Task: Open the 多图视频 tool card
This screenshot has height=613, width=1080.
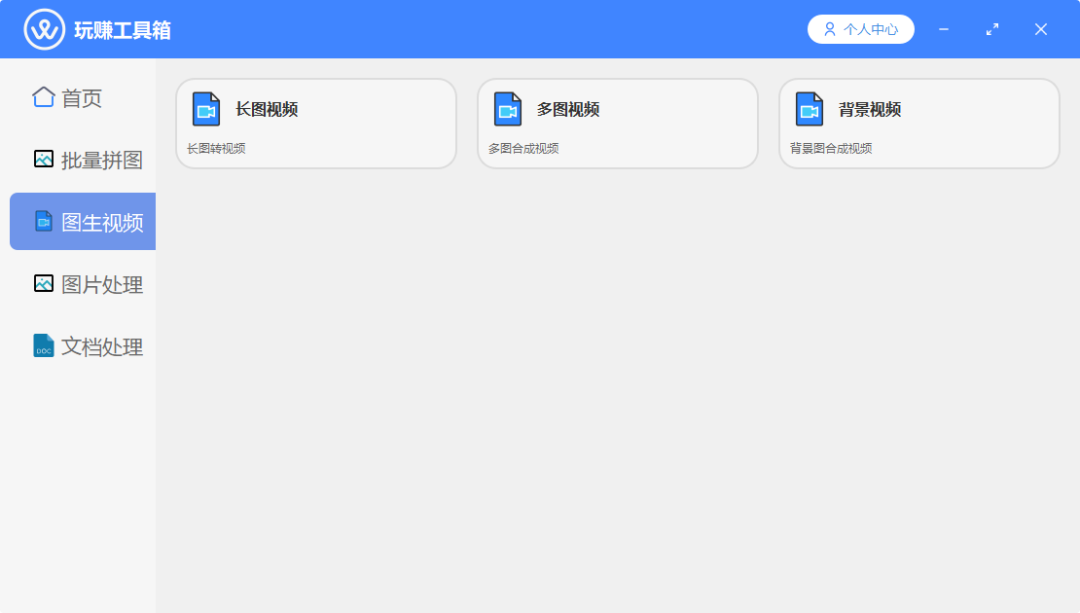Action: point(617,123)
